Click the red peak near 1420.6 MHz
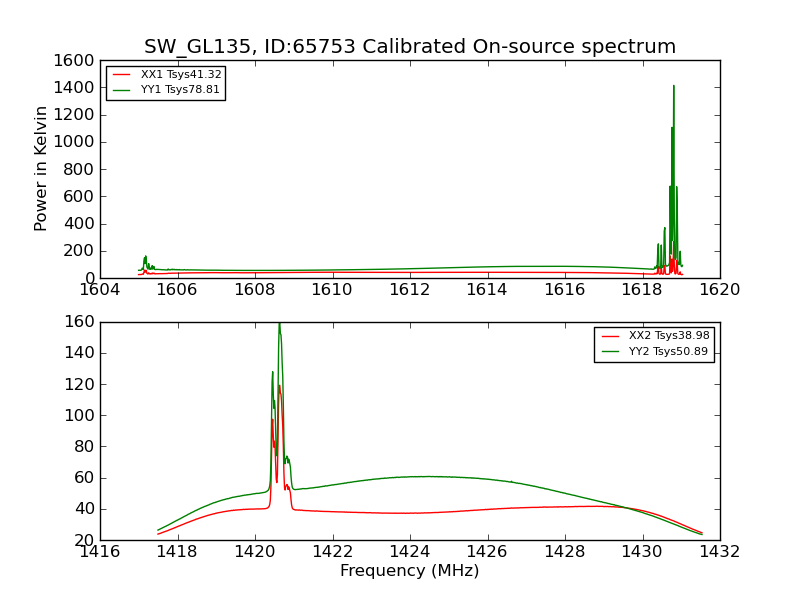The width and height of the screenshot is (800, 600). pos(280,387)
